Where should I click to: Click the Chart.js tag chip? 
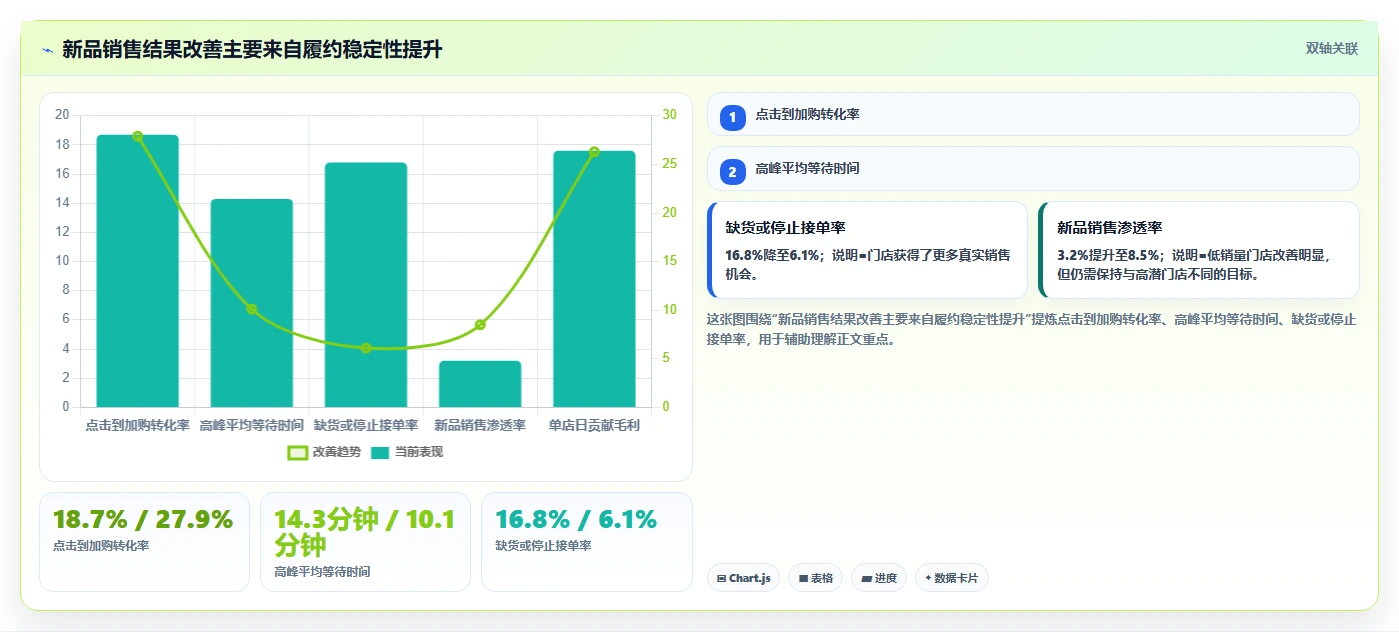(744, 578)
